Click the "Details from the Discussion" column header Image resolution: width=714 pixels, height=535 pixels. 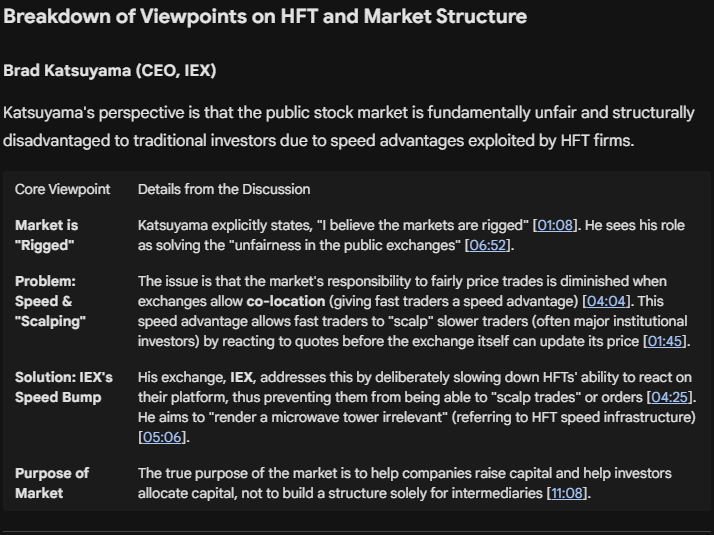click(224, 189)
